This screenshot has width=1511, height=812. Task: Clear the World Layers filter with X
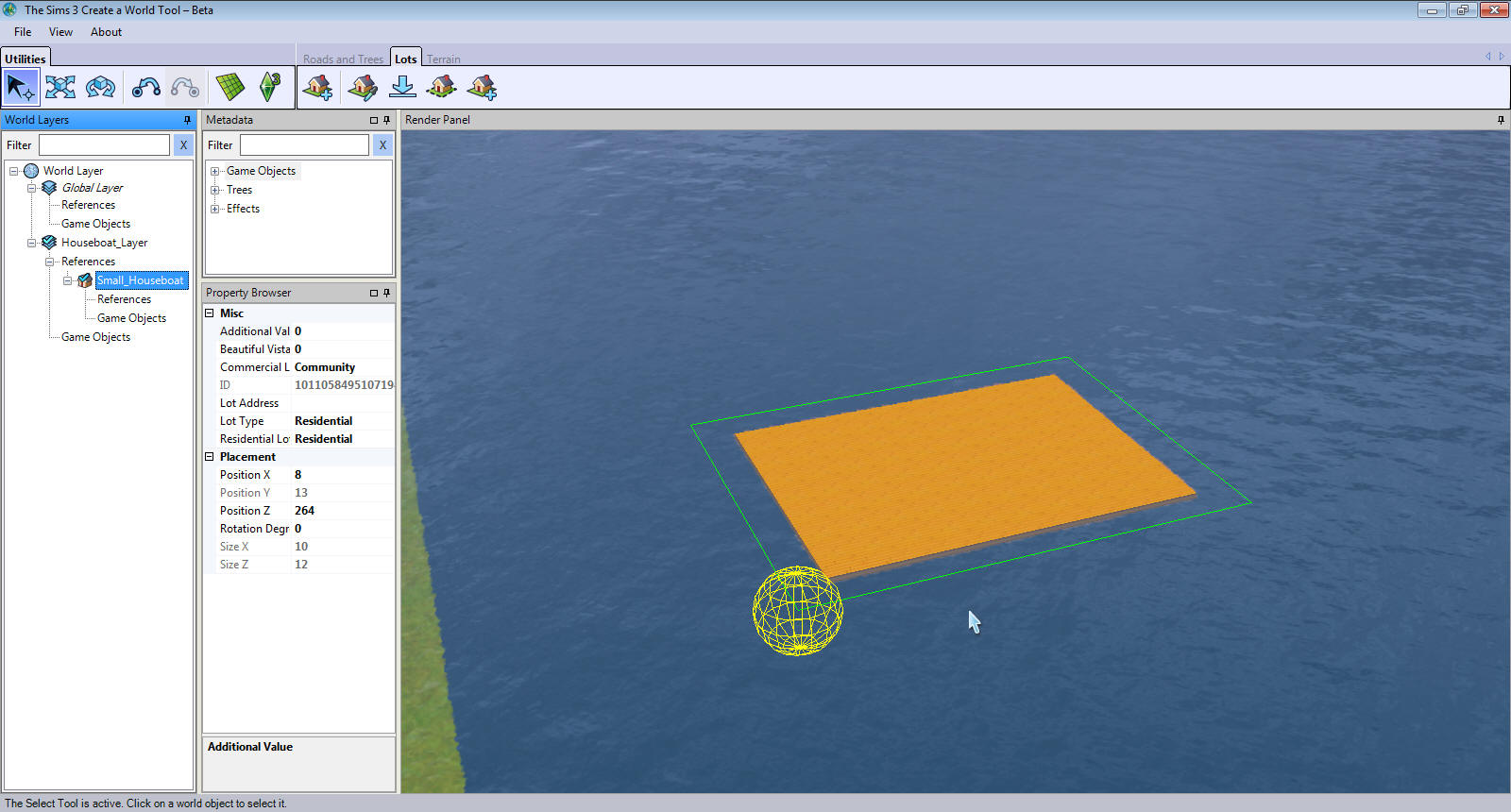coord(183,145)
